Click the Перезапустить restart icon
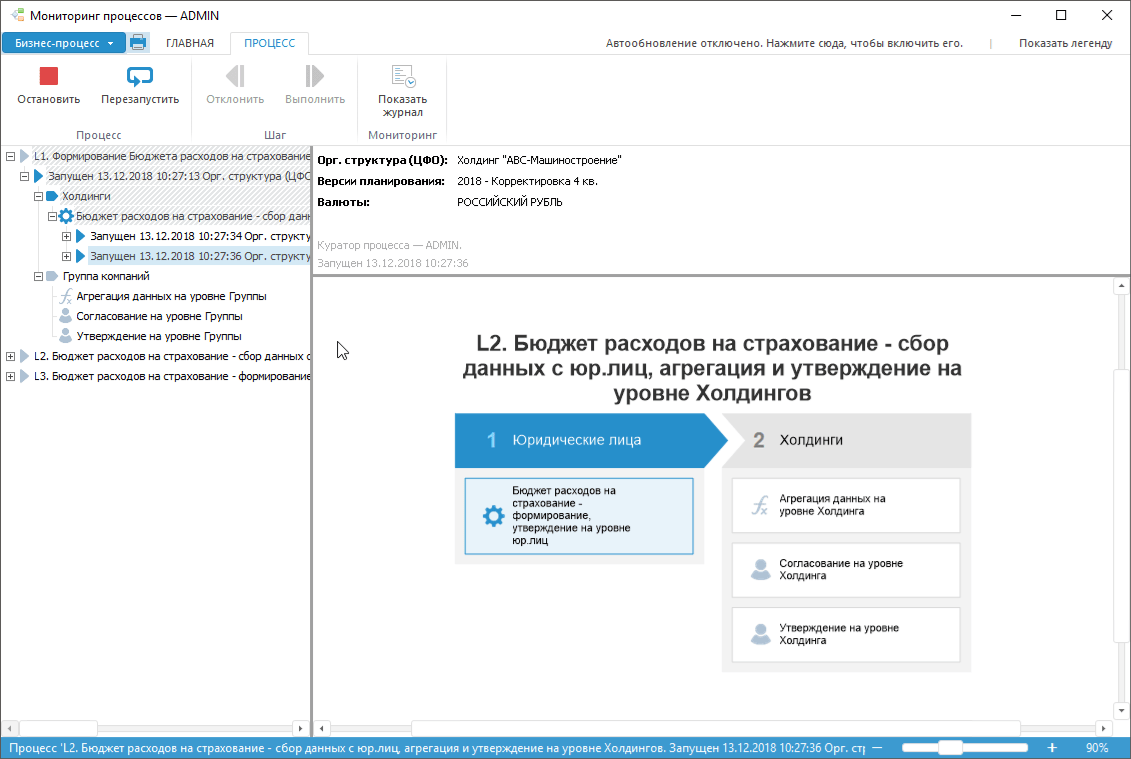The image size is (1131, 759). 139,76
